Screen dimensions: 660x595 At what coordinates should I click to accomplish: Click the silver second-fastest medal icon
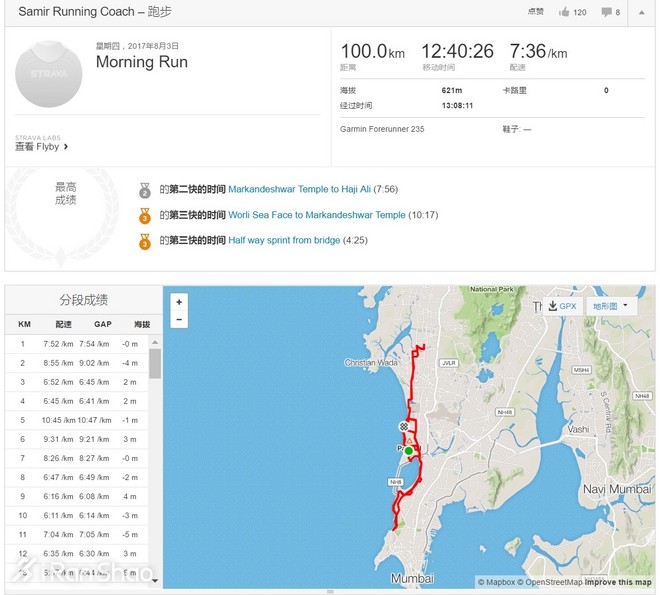[145, 189]
